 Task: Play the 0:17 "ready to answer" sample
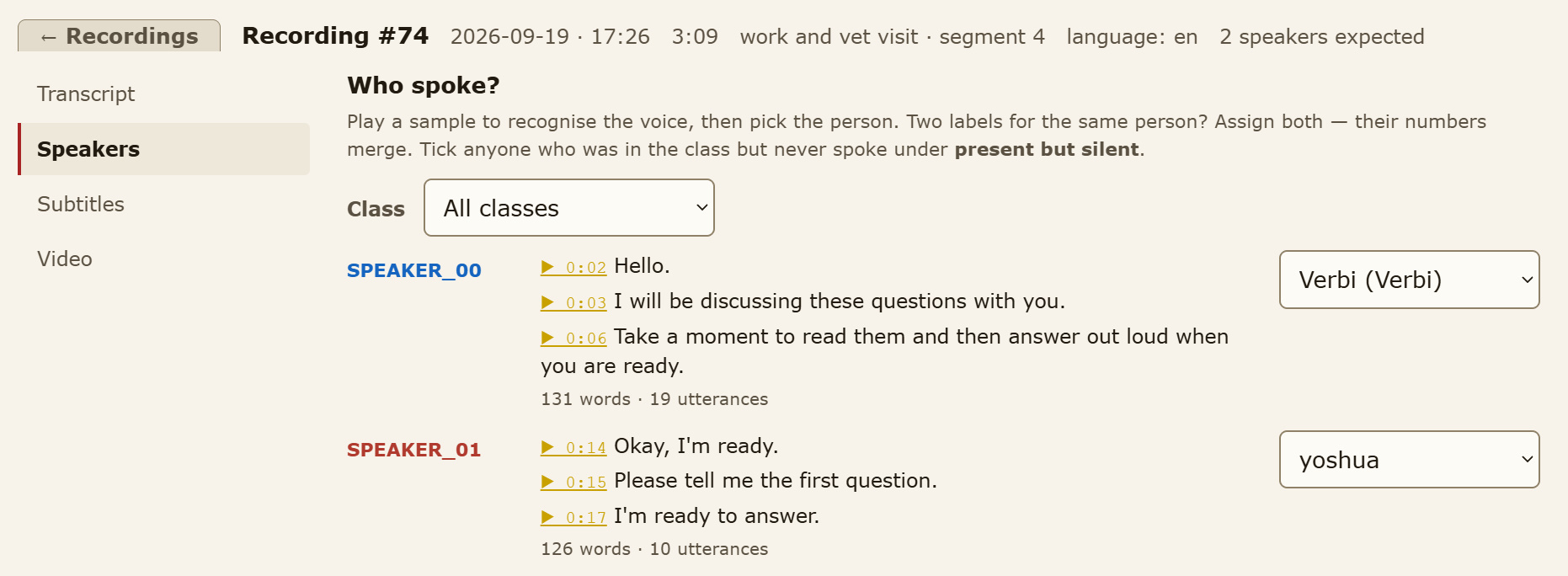(x=573, y=517)
